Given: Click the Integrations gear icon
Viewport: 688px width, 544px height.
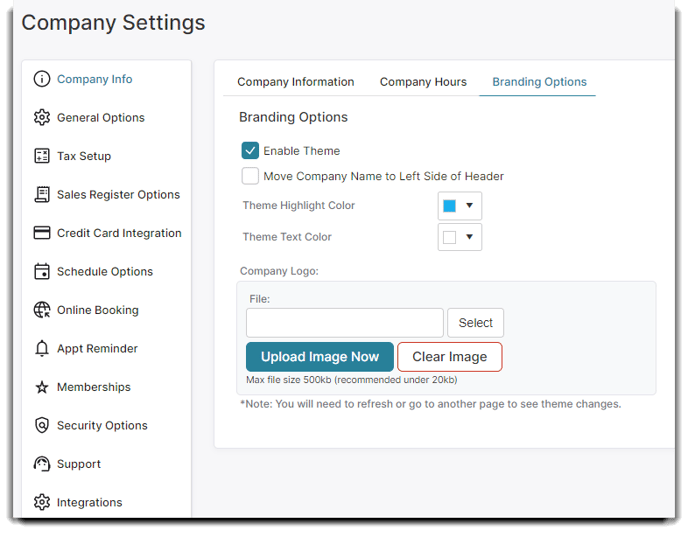Looking at the screenshot, I should click(x=42, y=502).
